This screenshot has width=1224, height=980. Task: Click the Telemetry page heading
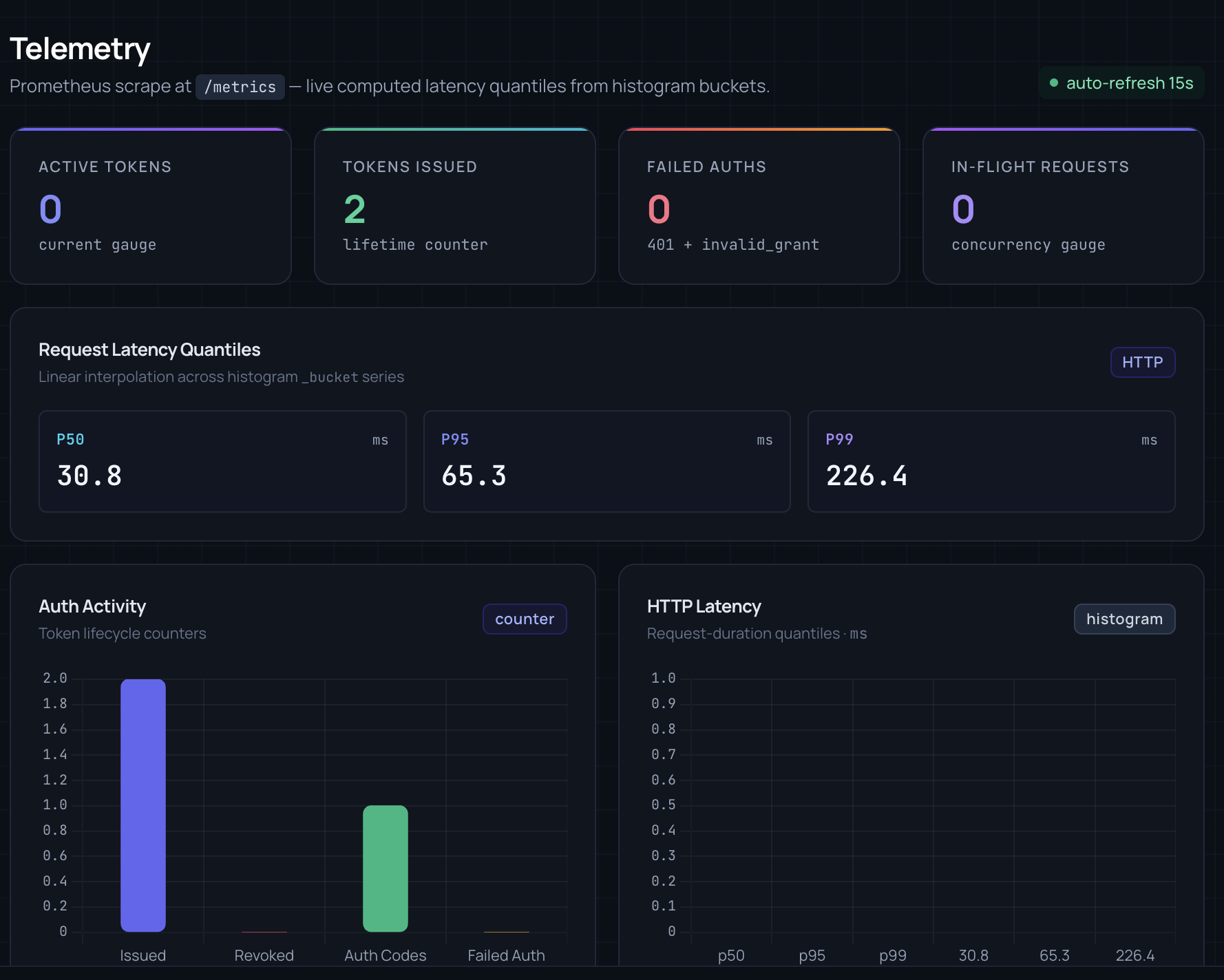point(80,49)
